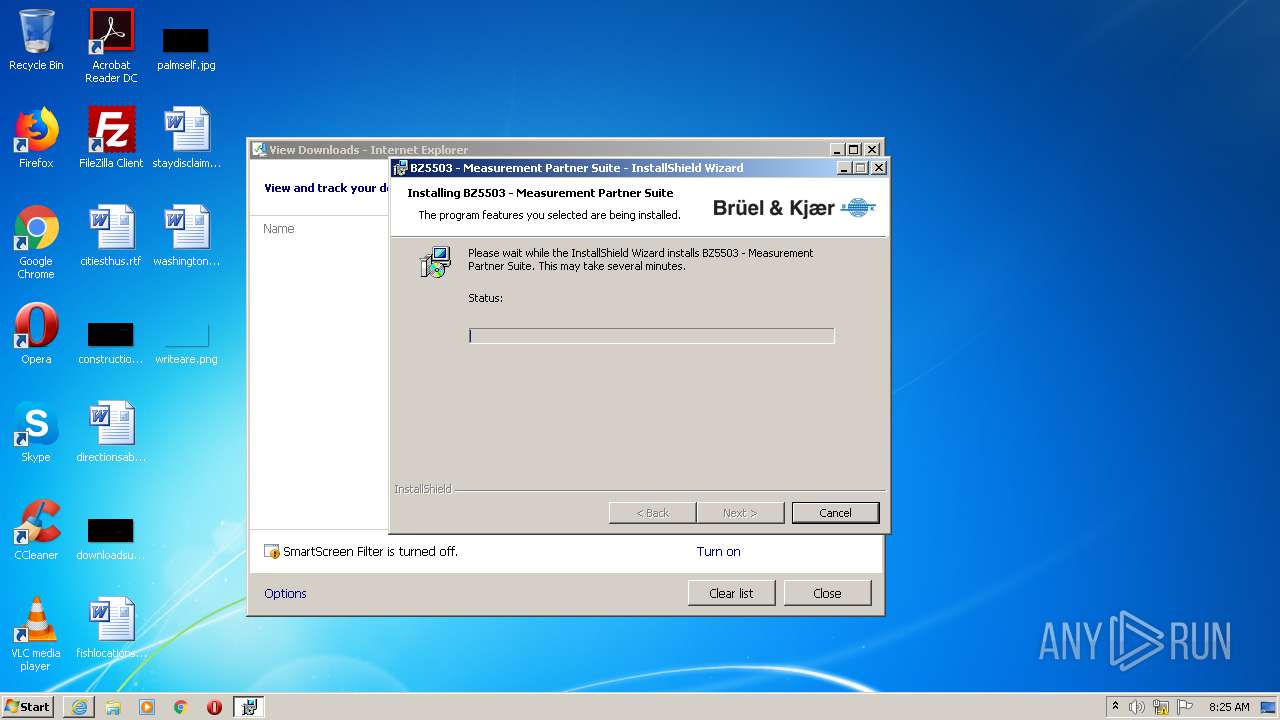Click Turn on SmartScreen Filter link

point(718,551)
